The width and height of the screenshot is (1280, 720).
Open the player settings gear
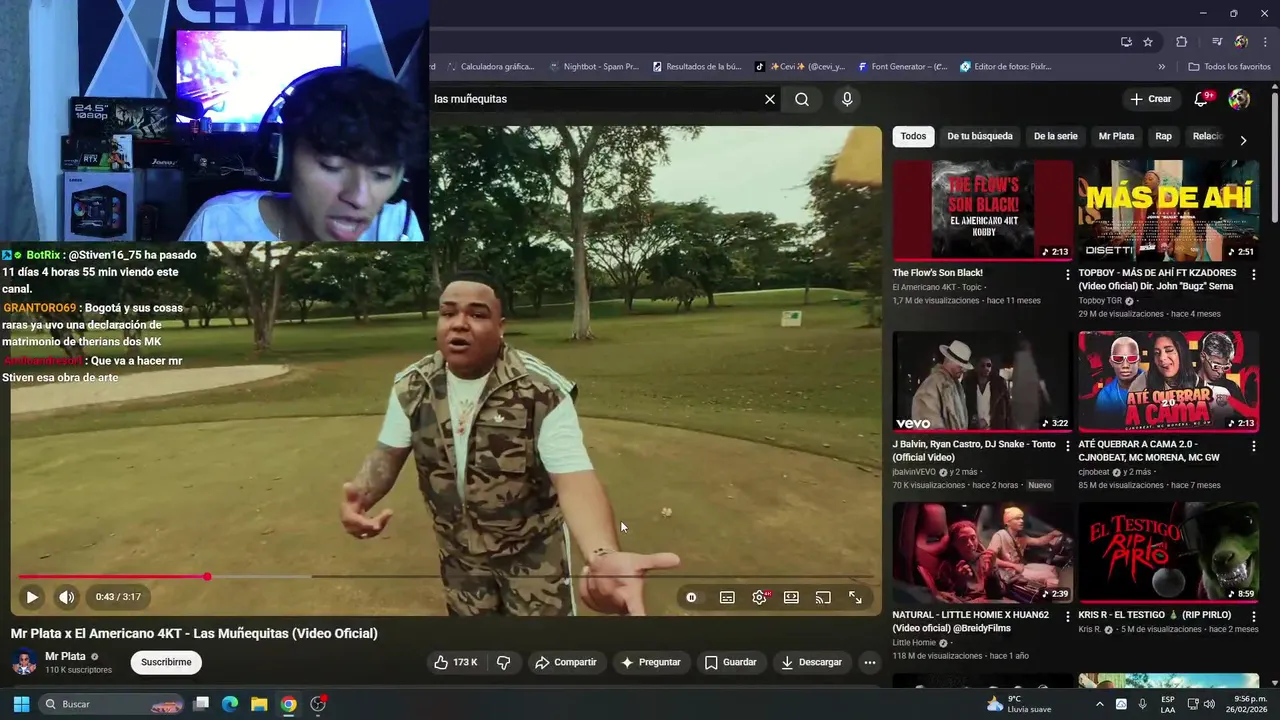click(760, 597)
